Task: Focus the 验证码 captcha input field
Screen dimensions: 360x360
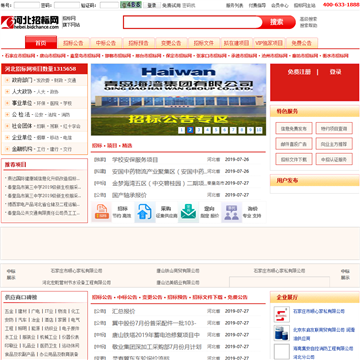Action: [109, 5]
